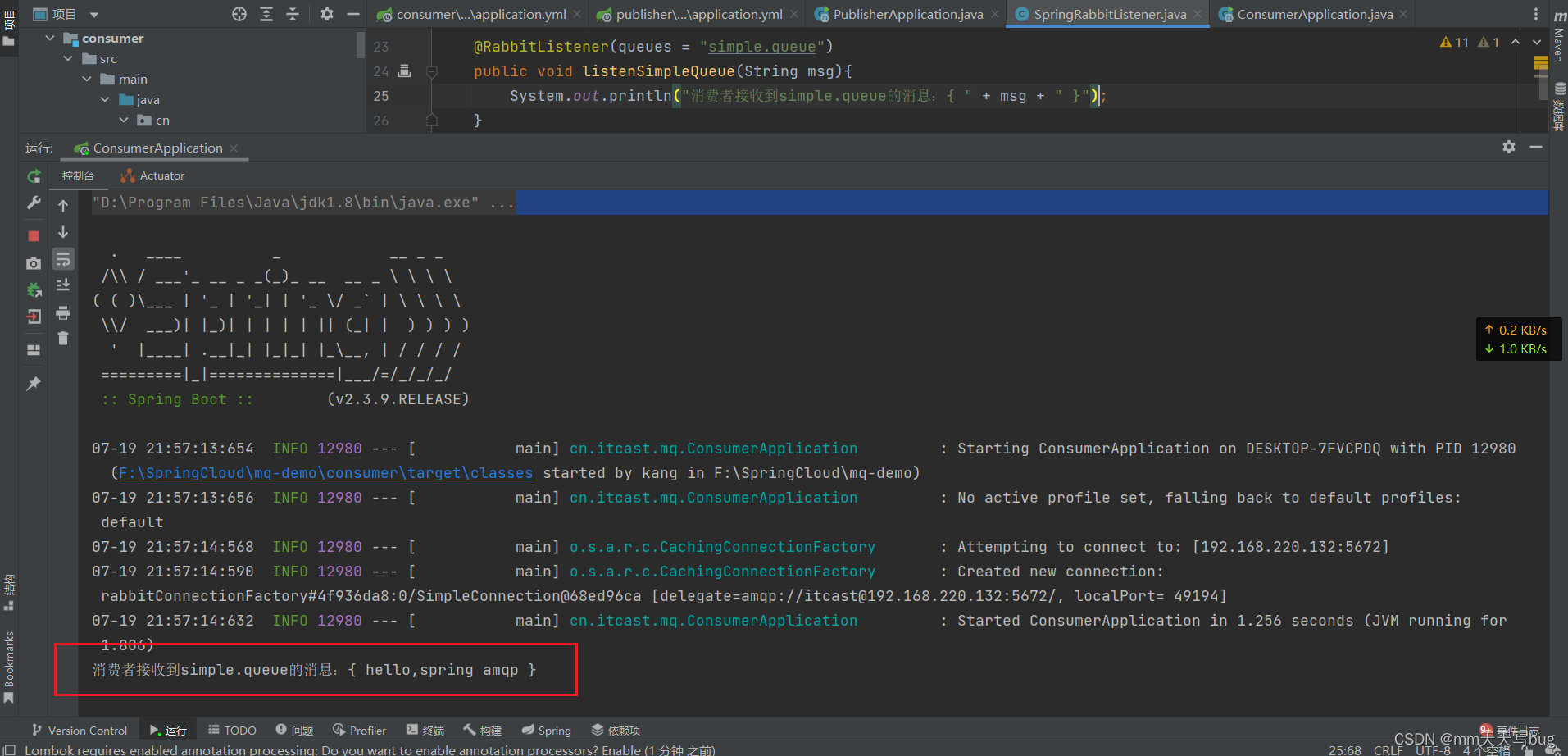
Task: Open Run panel settings gear
Action: (x=1509, y=147)
